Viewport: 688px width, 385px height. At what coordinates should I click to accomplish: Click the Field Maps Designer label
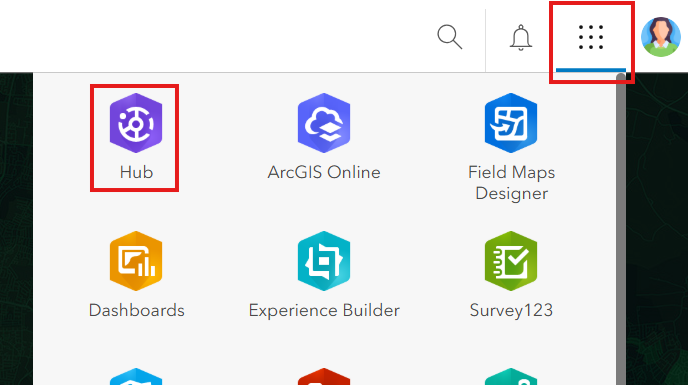512,183
